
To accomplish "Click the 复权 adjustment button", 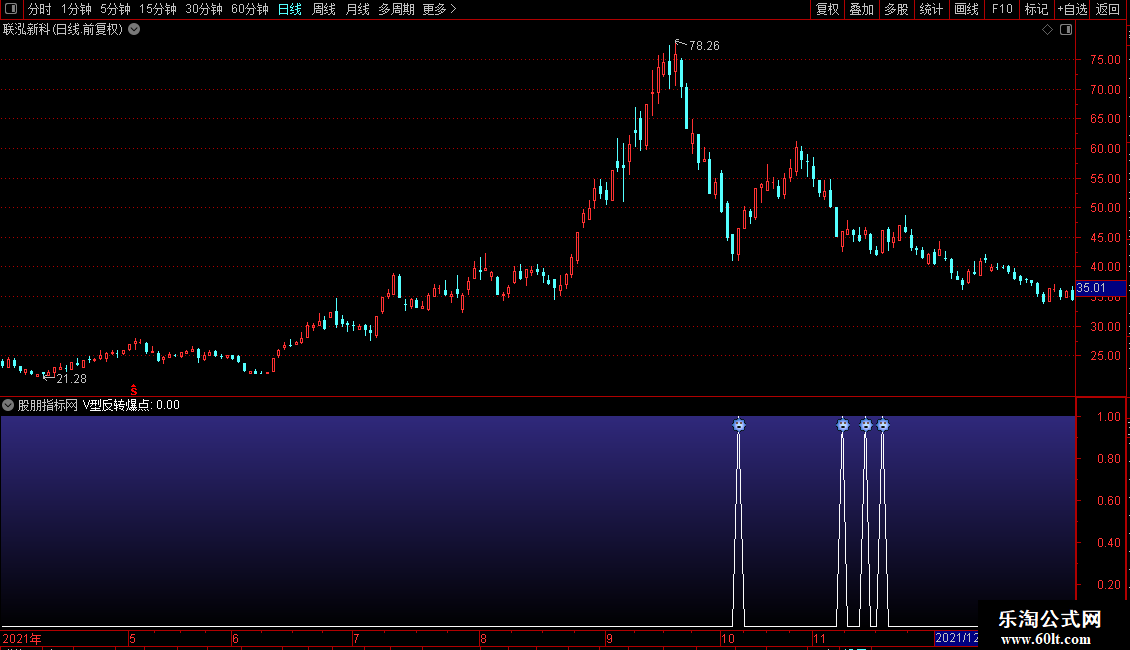I will point(827,9).
